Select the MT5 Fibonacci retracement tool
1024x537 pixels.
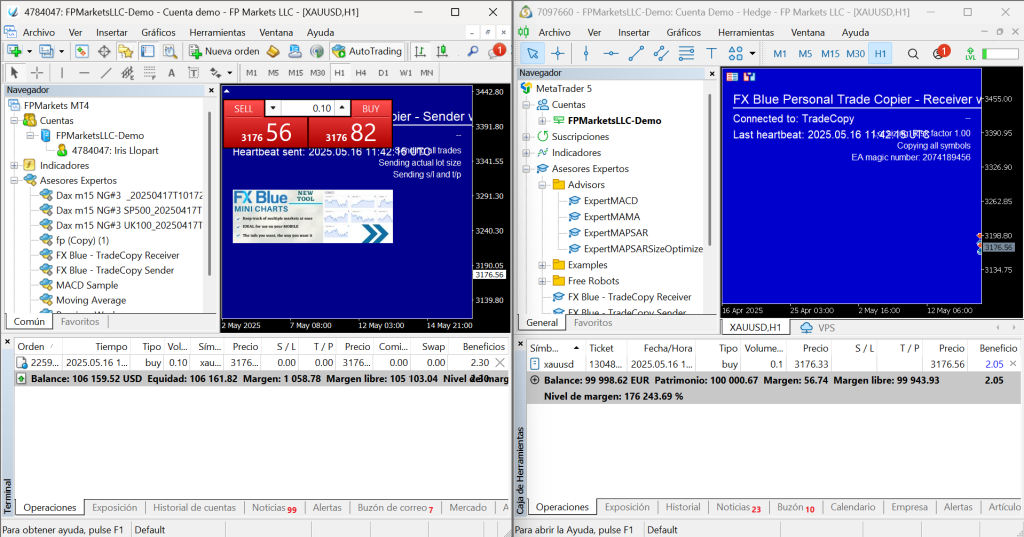pyautogui.click(x=686, y=54)
